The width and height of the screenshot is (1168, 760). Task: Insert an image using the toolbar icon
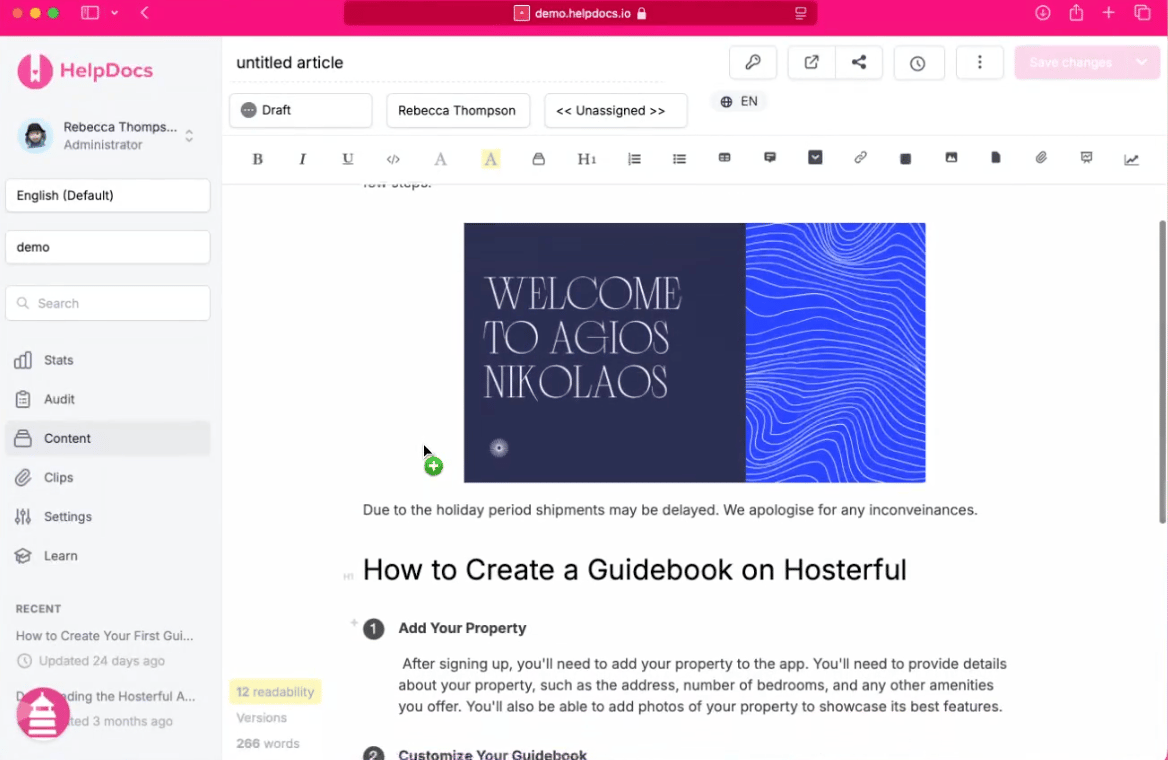pos(950,158)
